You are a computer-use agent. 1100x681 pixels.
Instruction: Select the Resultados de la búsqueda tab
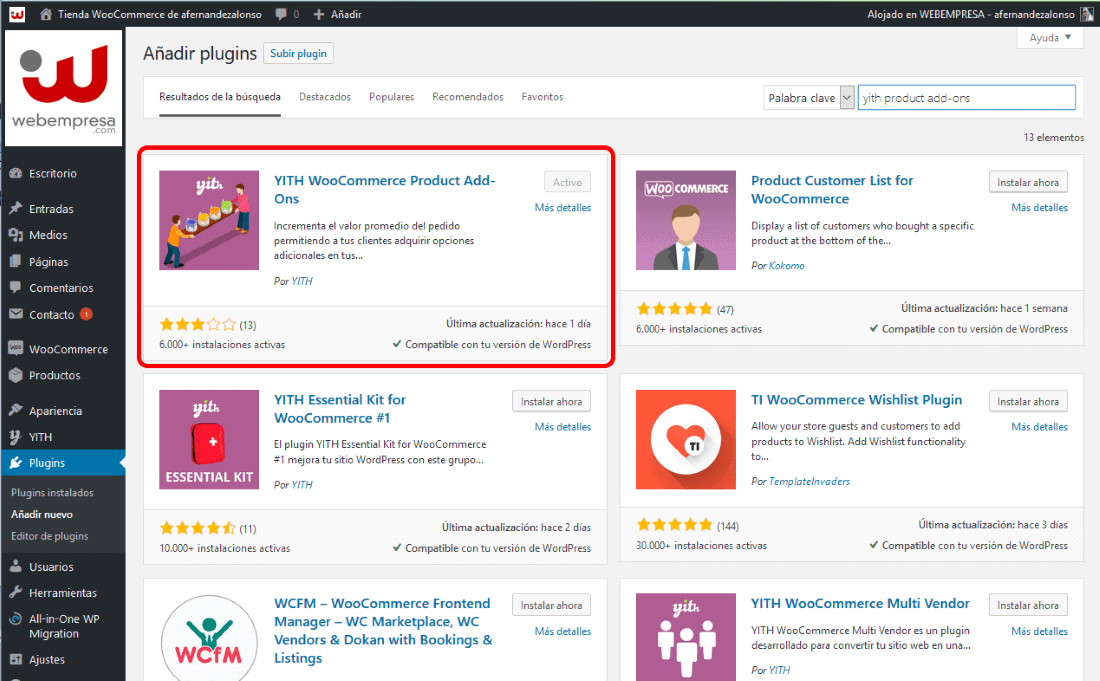(220, 97)
